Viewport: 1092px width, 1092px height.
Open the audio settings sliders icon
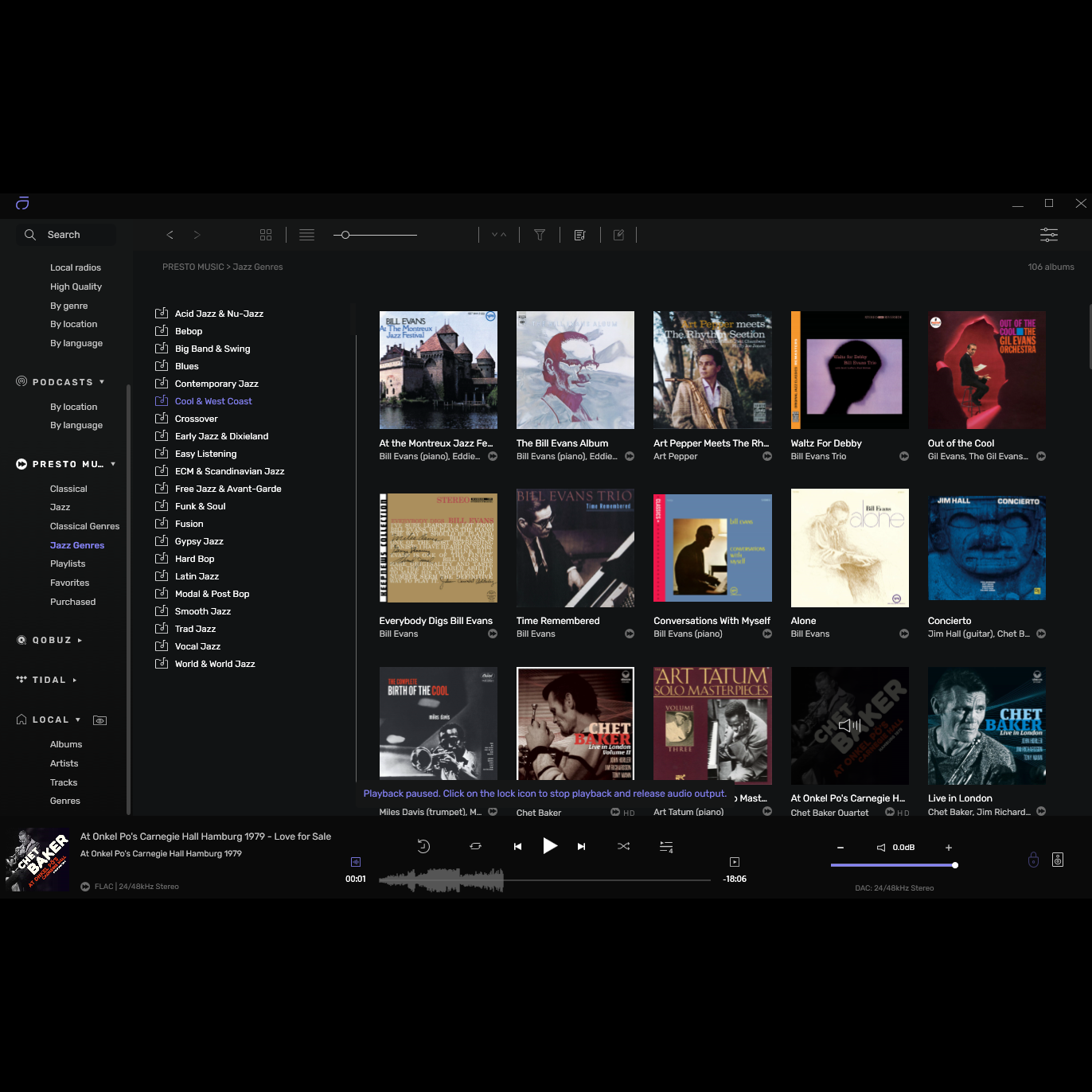pos(1049,235)
